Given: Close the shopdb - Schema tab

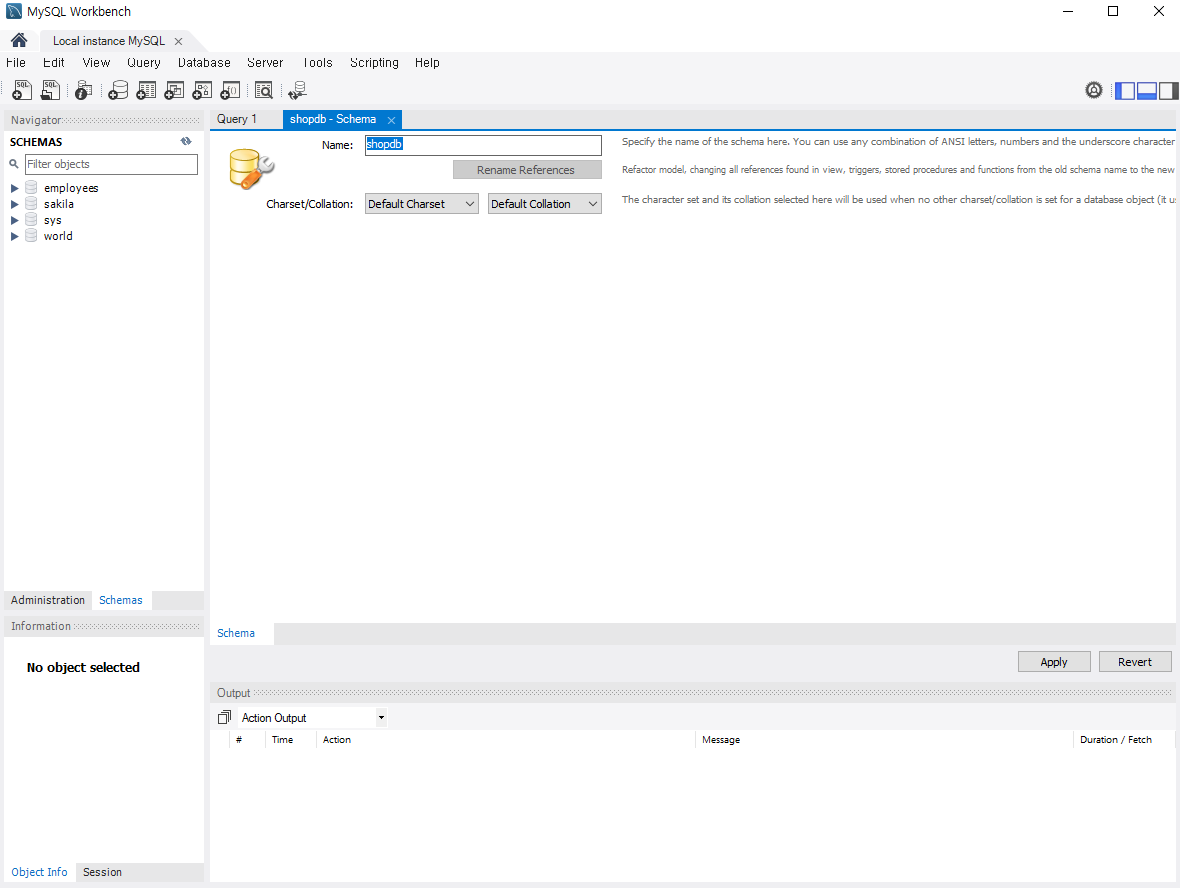Looking at the screenshot, I should coord(391,120).
